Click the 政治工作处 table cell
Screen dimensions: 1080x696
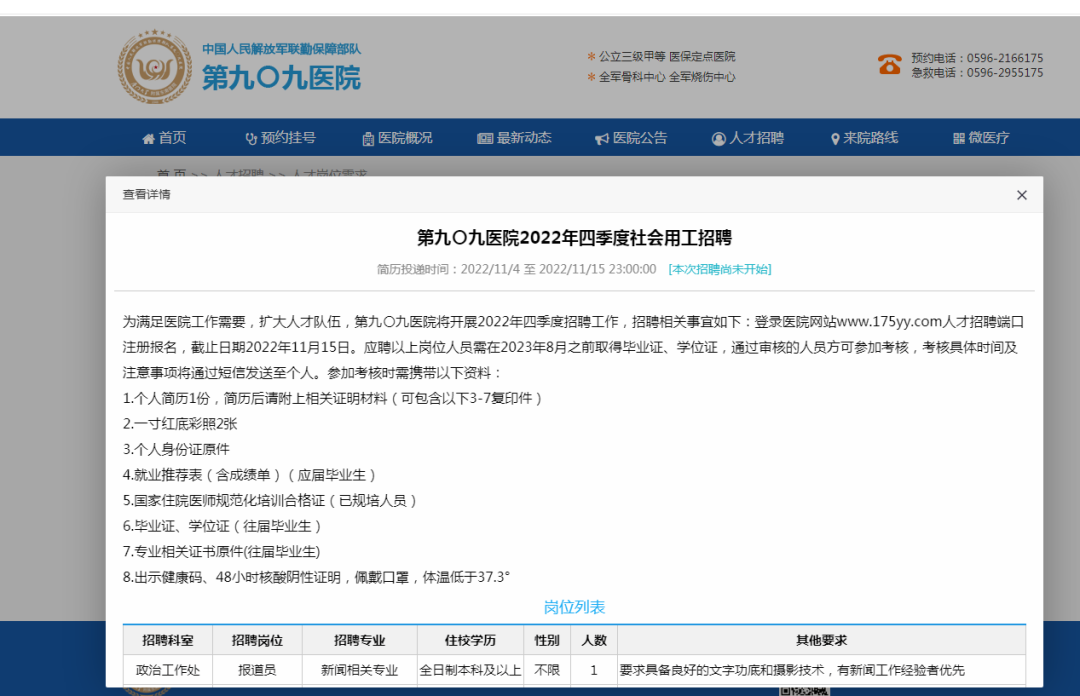pos(167,670)
